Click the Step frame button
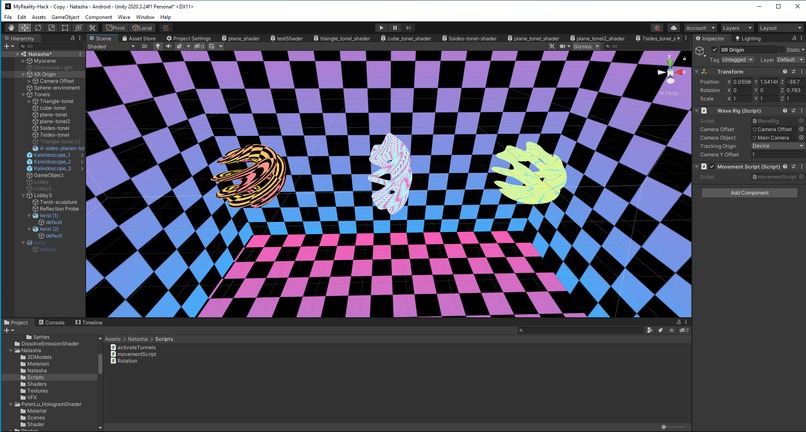Viewport: 806px width, 432px height. [x=409, y=28]
